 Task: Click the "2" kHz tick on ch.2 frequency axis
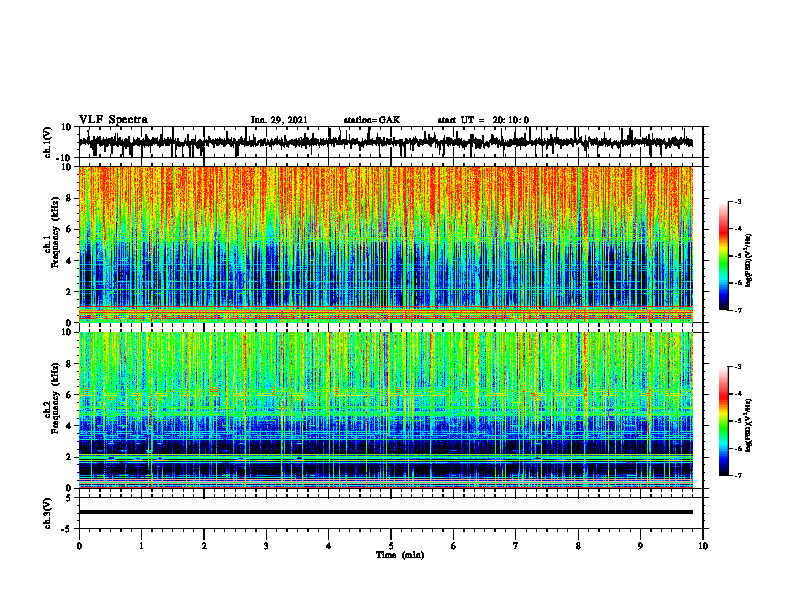(69, 457)
